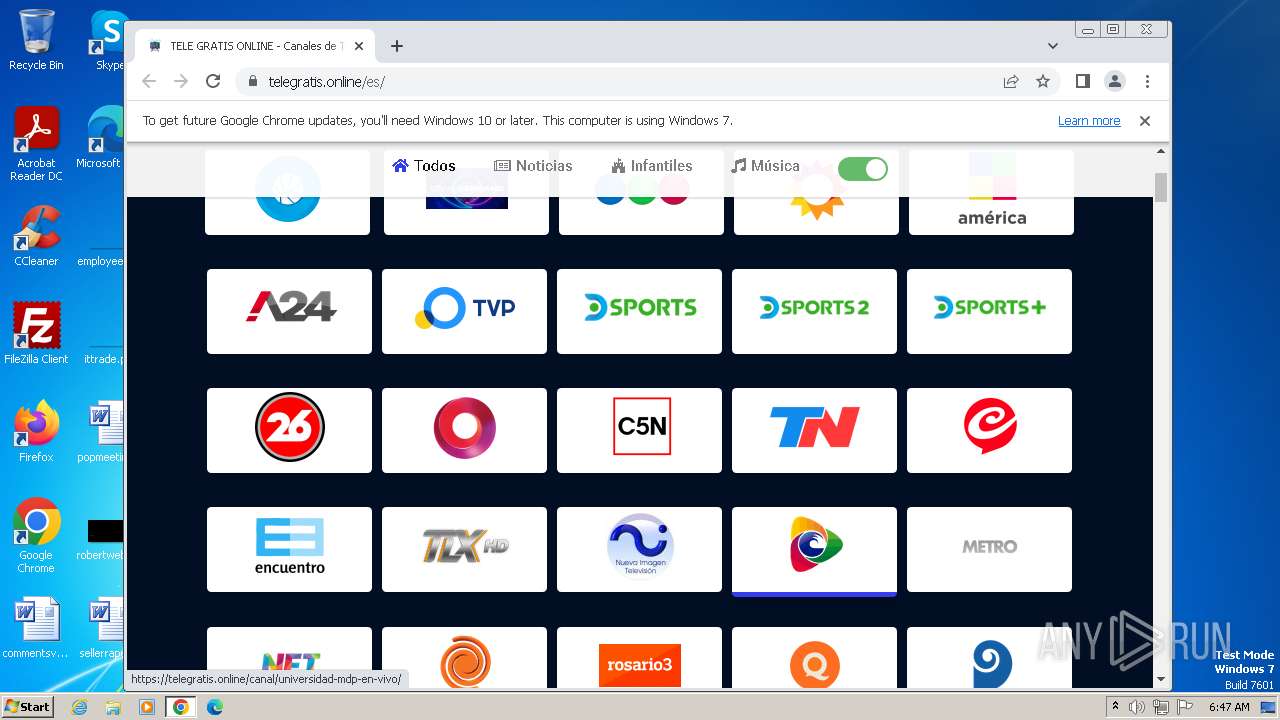
Task: Open the red speech-bubble logo channel tile
Action: point(989,430)
